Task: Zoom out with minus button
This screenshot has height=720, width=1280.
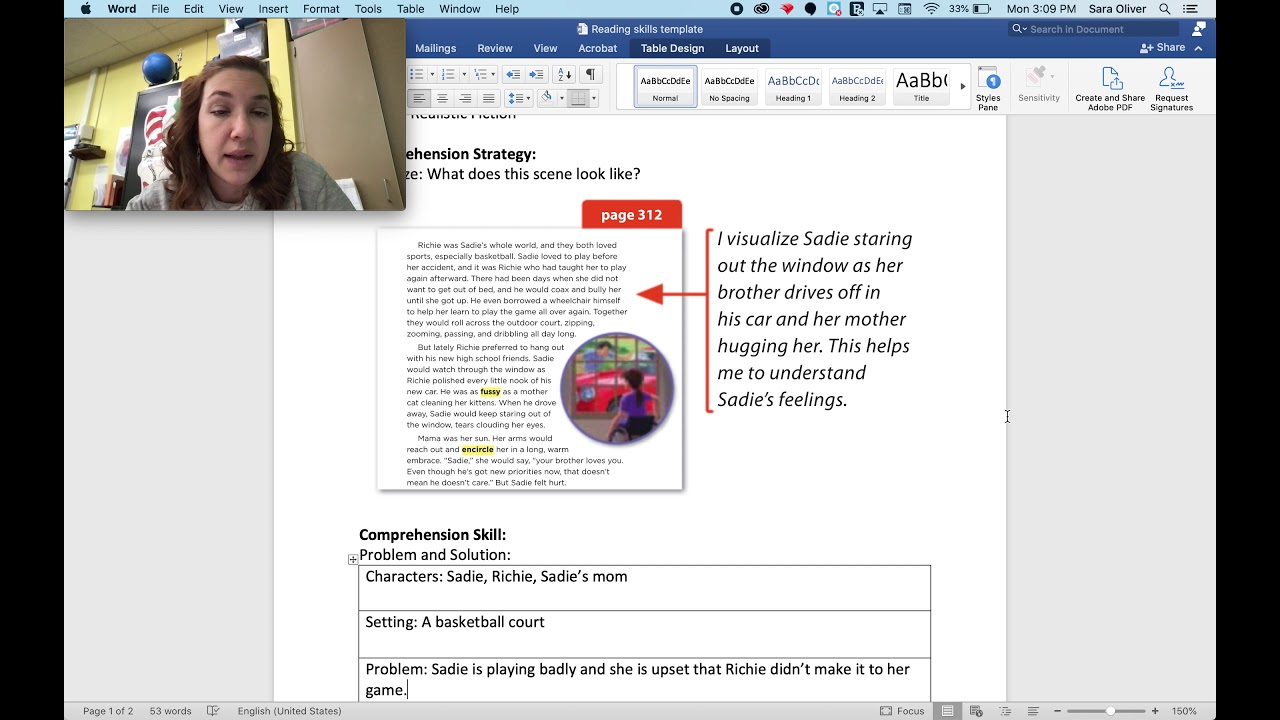Action: (1057, 711)
